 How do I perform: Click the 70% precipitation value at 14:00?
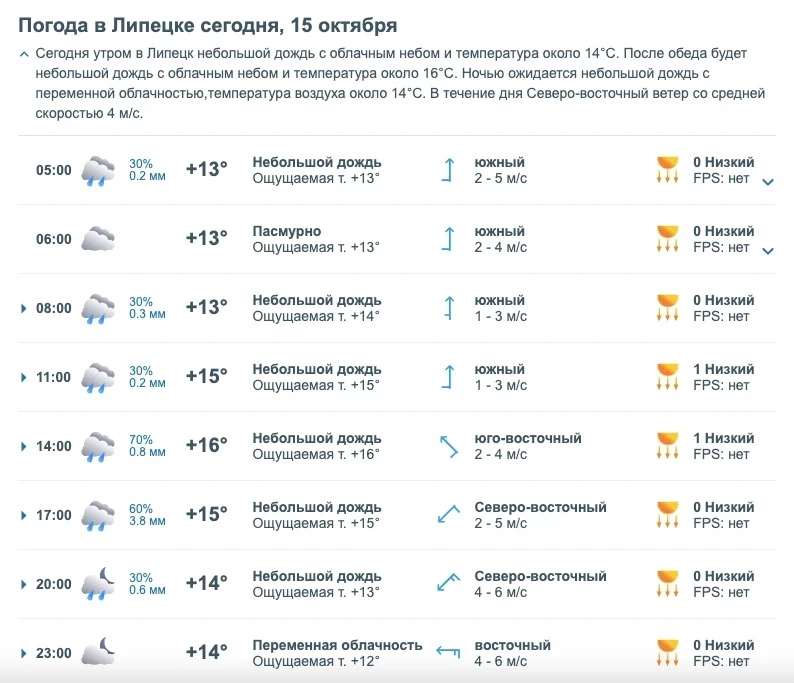pyautogui.click(x=141, y=439)
